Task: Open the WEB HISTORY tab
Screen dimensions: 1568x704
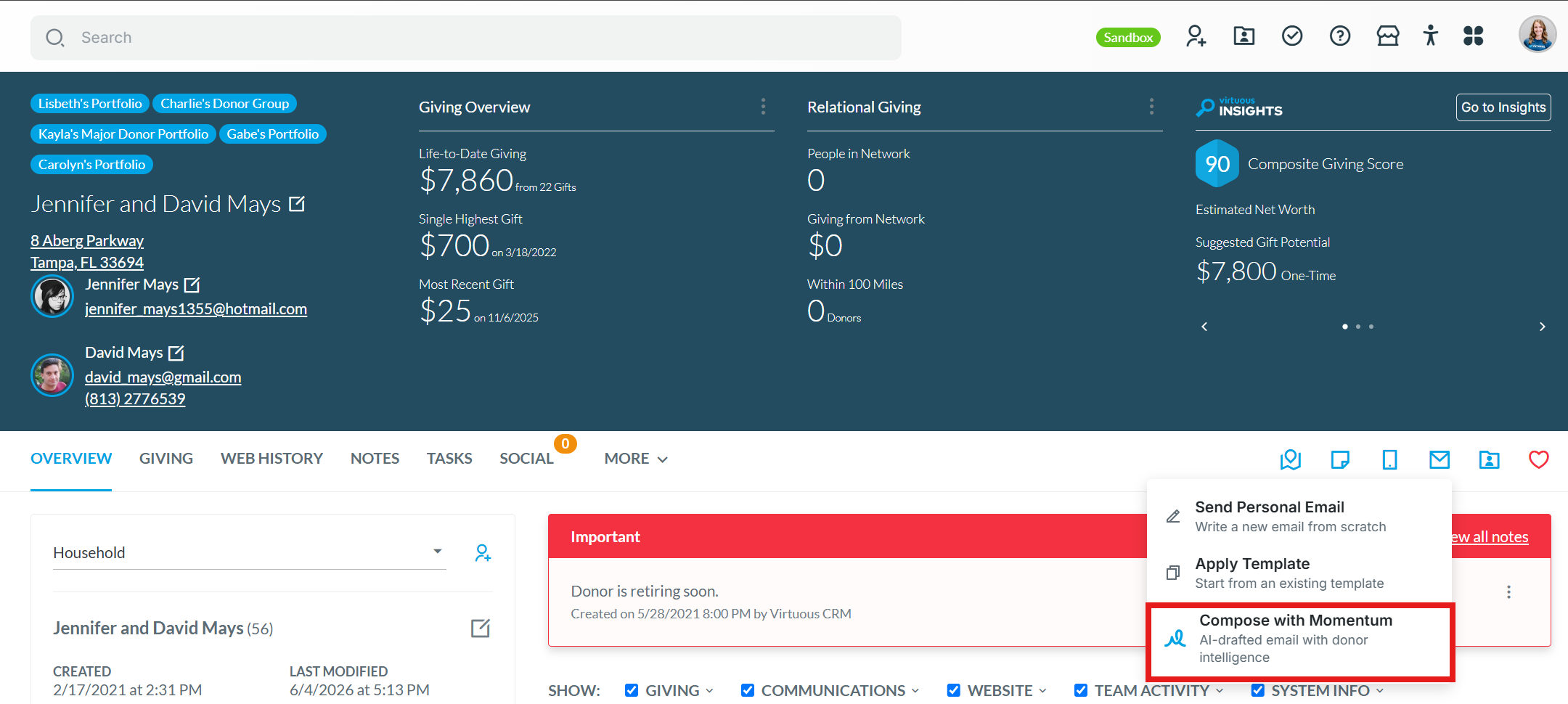Action: click(271, 459)
